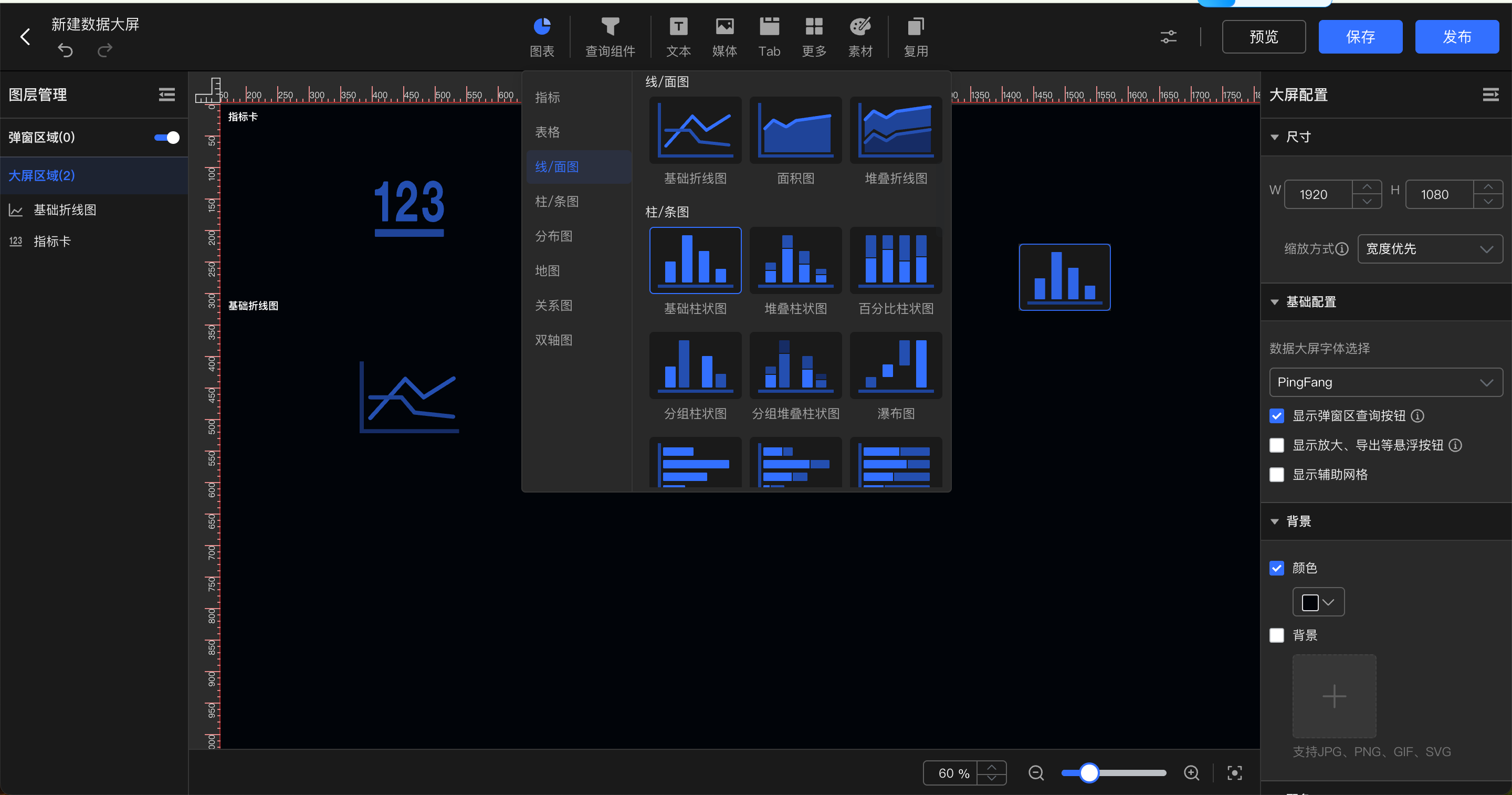This screenshot has height=795, width=1512.
Task: Toggle the 弹窗区域 switch
Action: pos(167,138)
